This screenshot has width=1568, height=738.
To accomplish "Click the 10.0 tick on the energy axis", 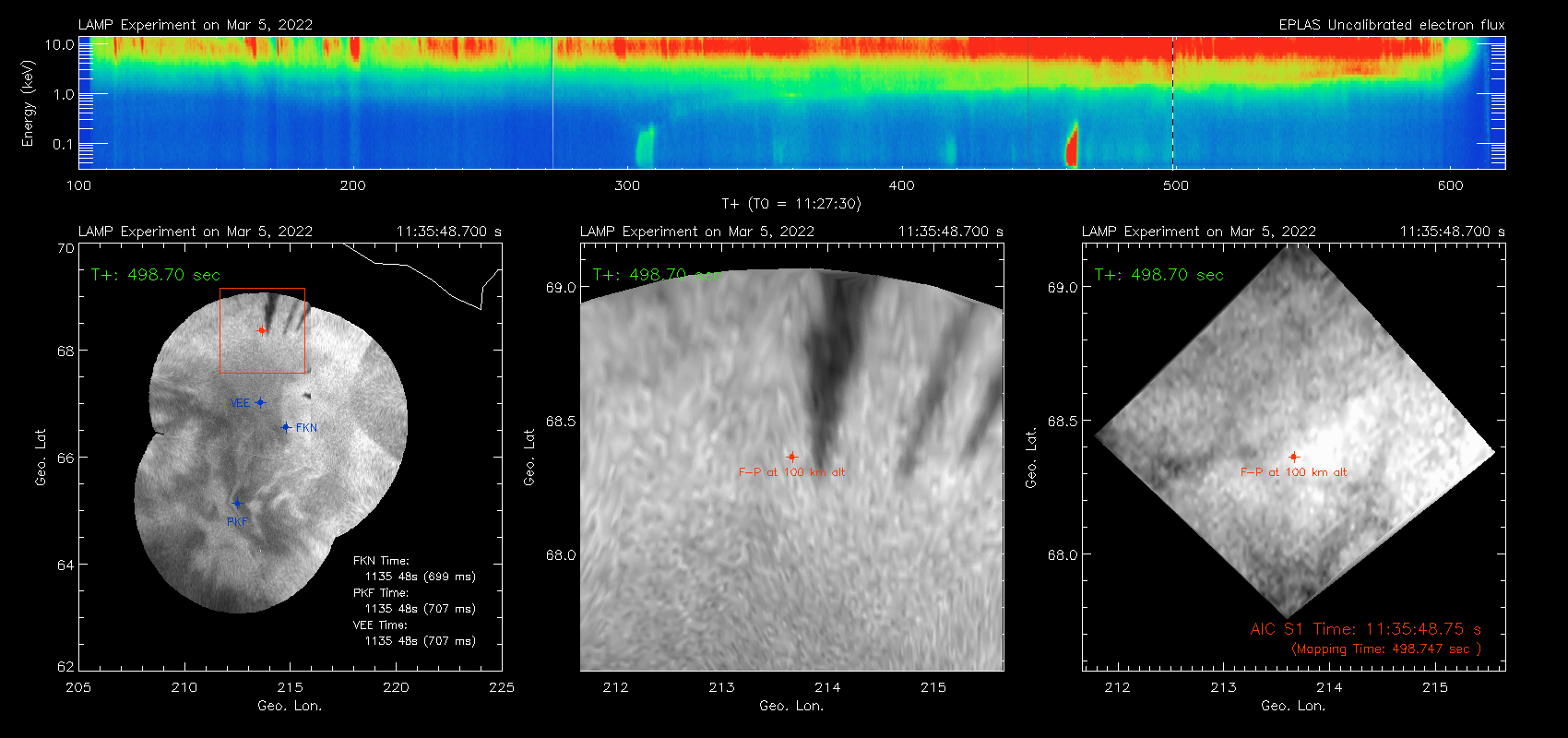I will [60, 44].
